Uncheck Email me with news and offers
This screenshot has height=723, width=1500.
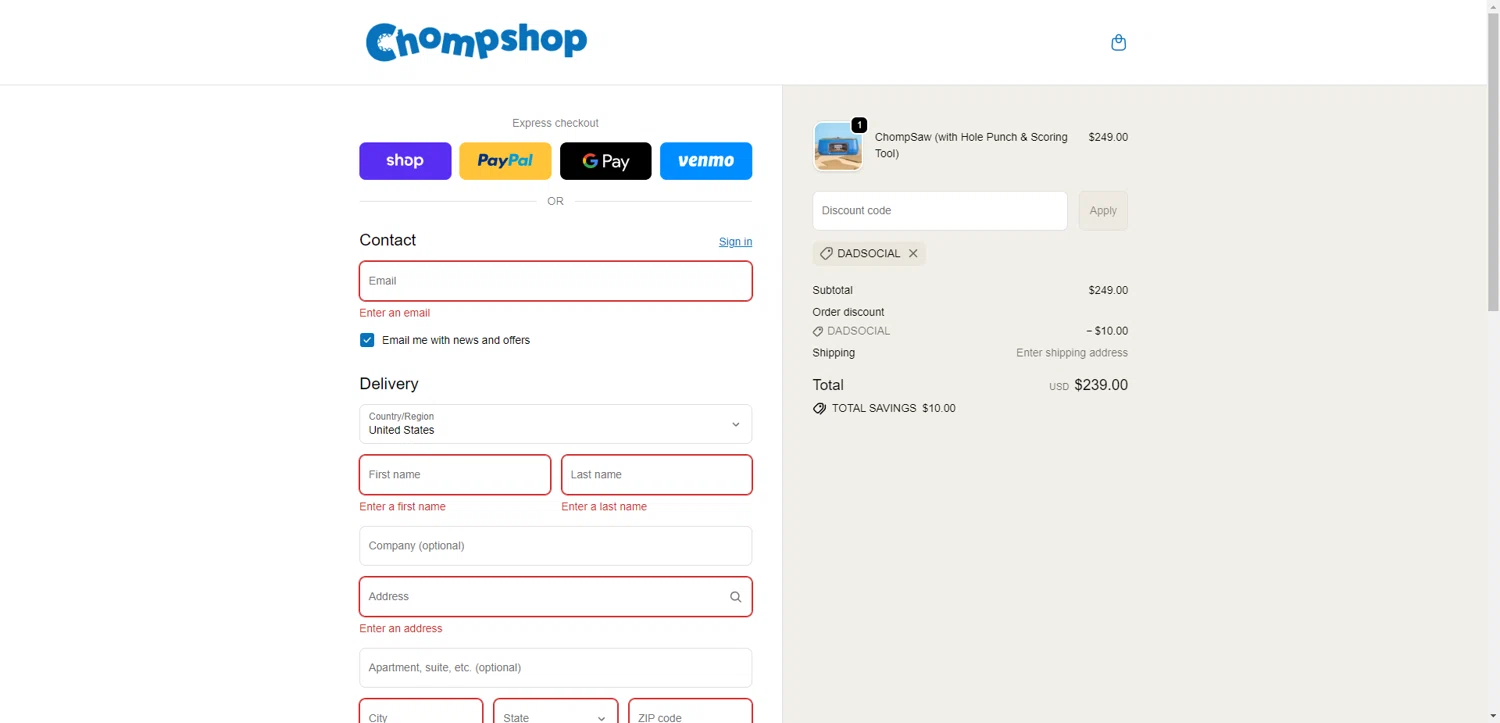point(367,340)
